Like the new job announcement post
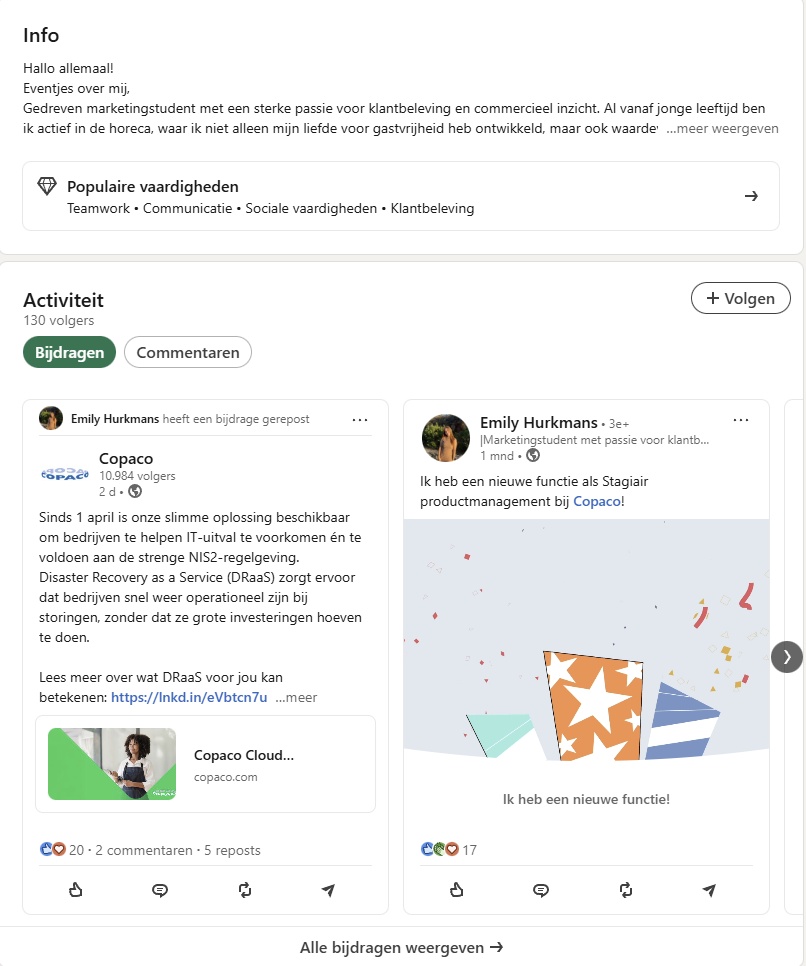Viewport: 806px width, 966px height. 457,890
